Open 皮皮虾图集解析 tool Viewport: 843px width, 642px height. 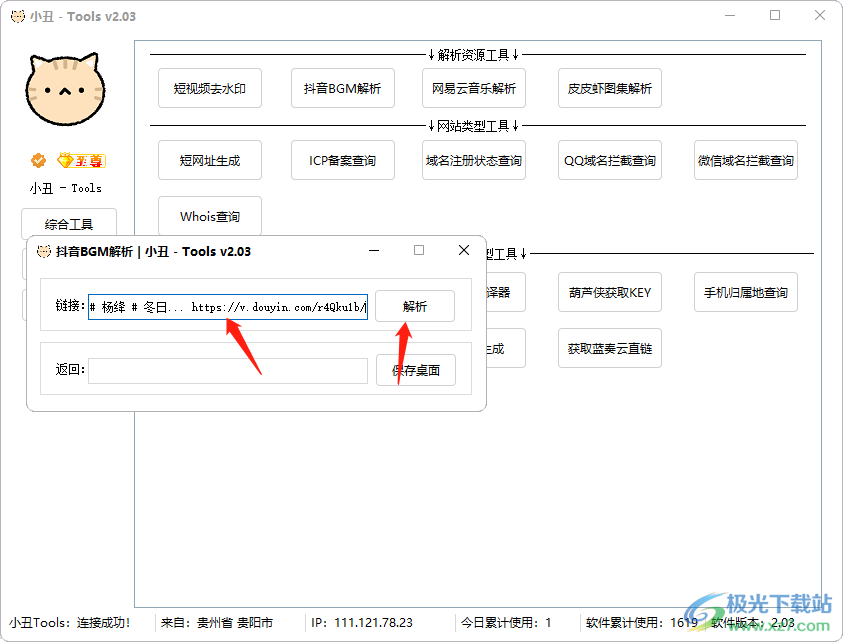point(610,88)
